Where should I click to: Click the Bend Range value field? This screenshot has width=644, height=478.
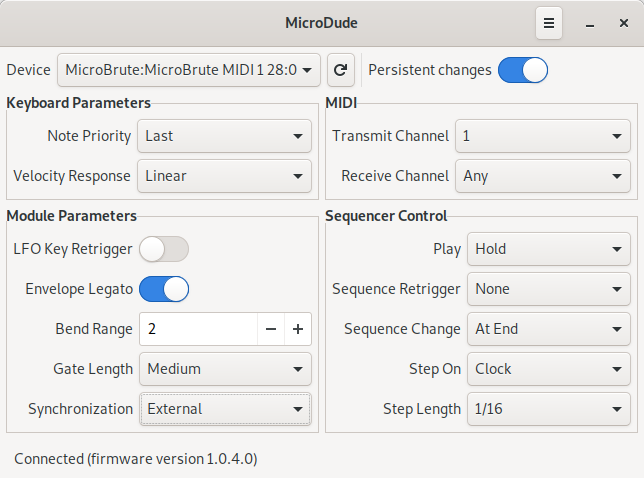[199, 329]
